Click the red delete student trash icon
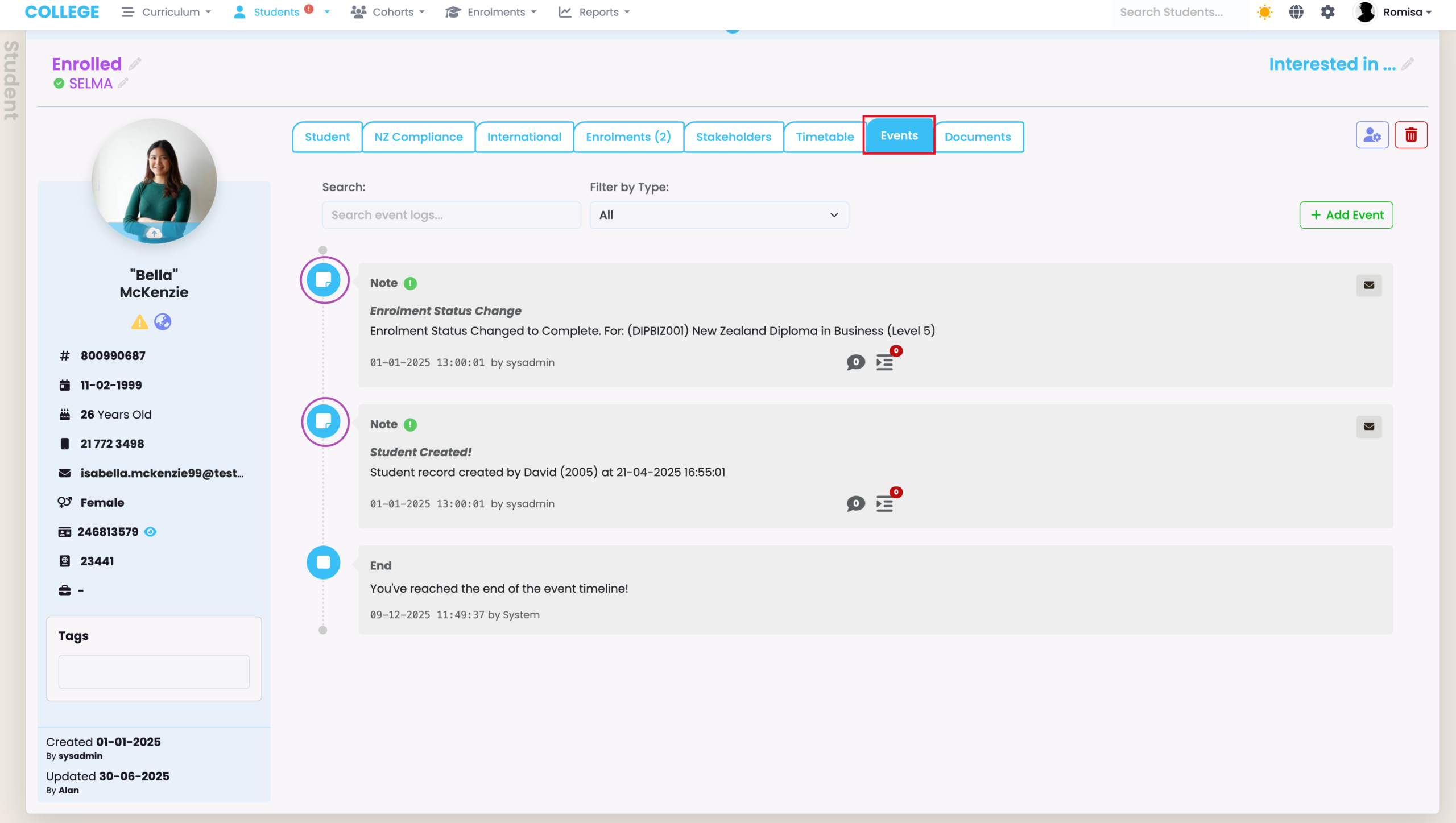This screenshot has height=823, width=1456. pyautogui.click(x=1410, y=135)
